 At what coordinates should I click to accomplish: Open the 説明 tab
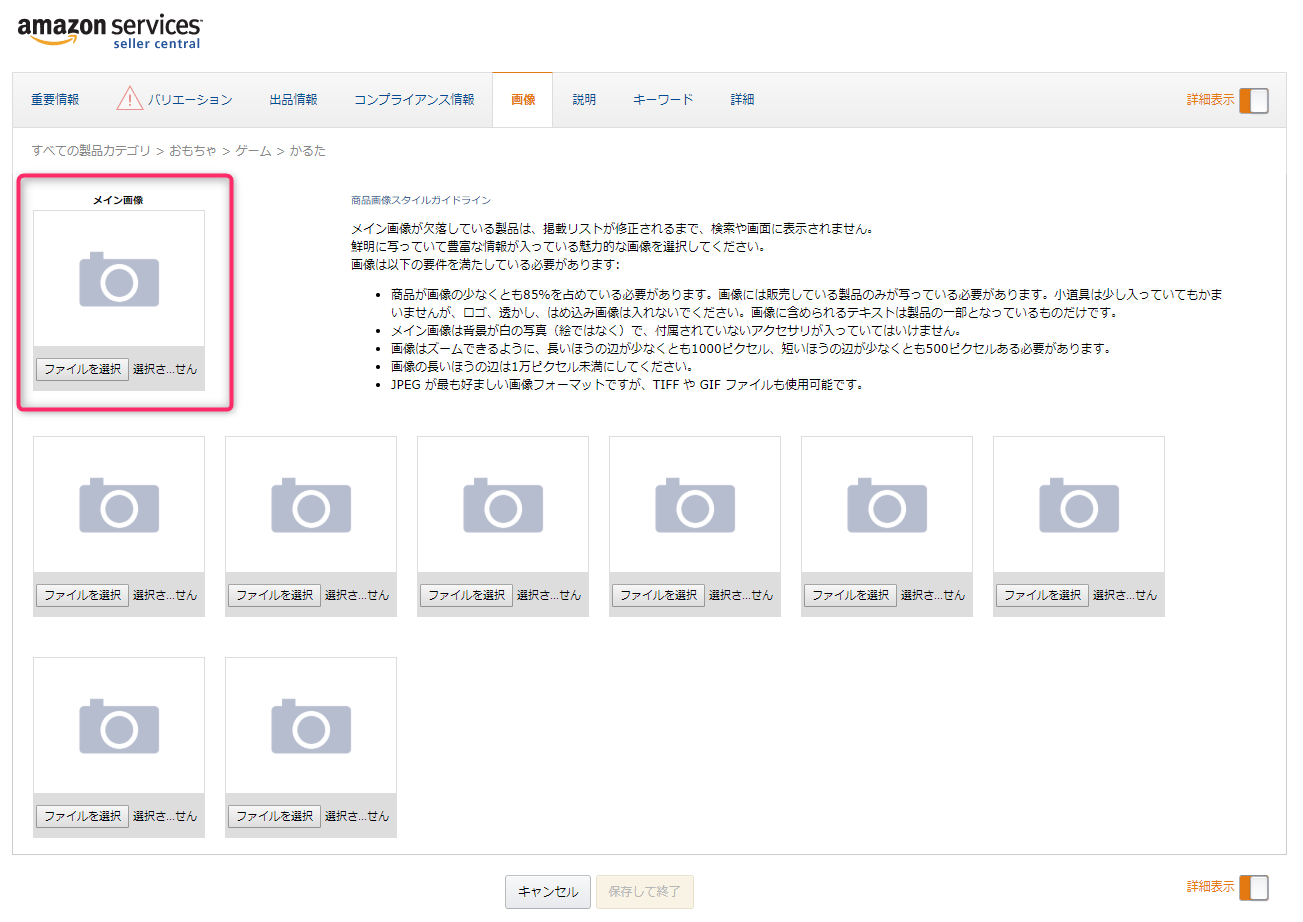click(x=584, y=100)
